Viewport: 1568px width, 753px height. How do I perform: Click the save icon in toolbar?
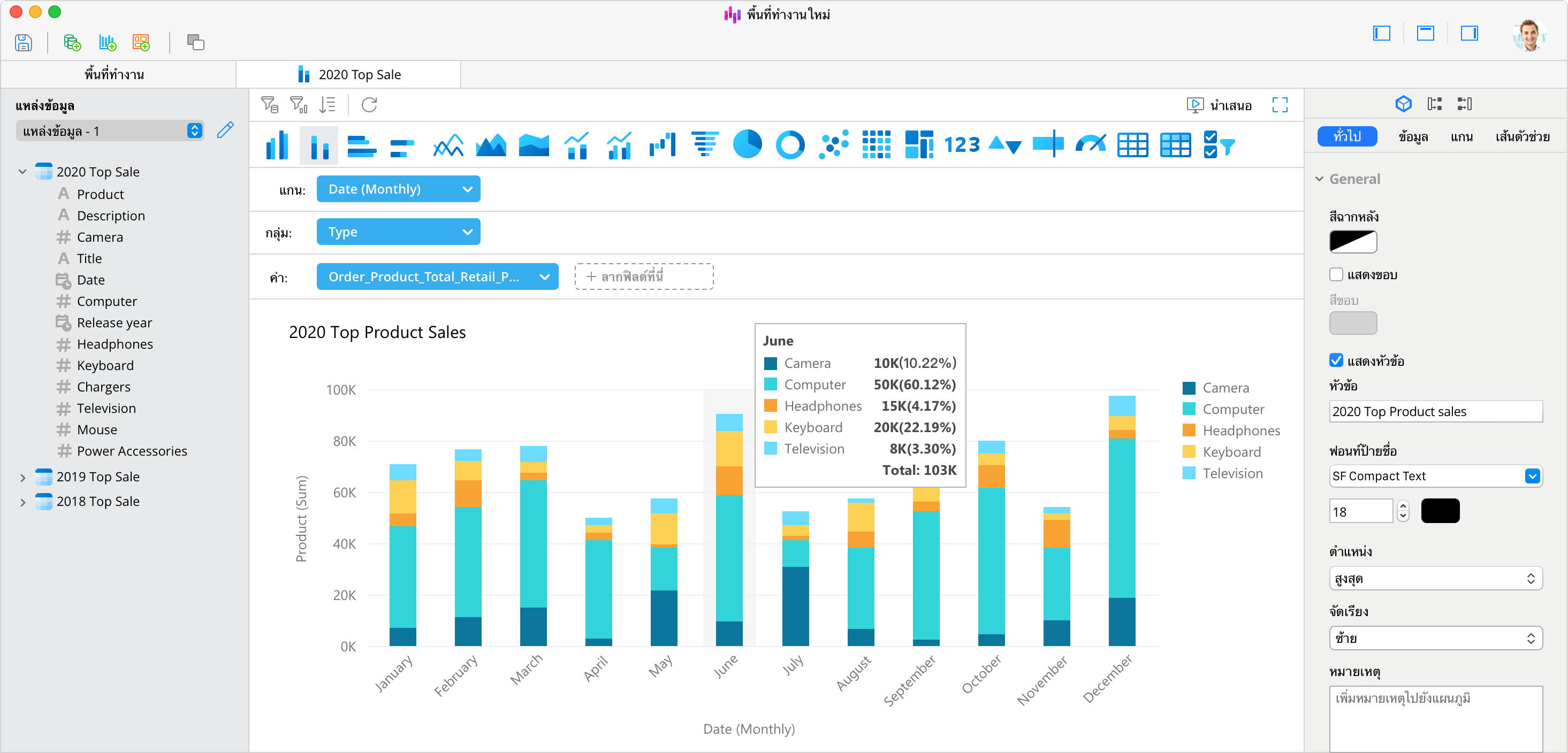click(23, 43)
